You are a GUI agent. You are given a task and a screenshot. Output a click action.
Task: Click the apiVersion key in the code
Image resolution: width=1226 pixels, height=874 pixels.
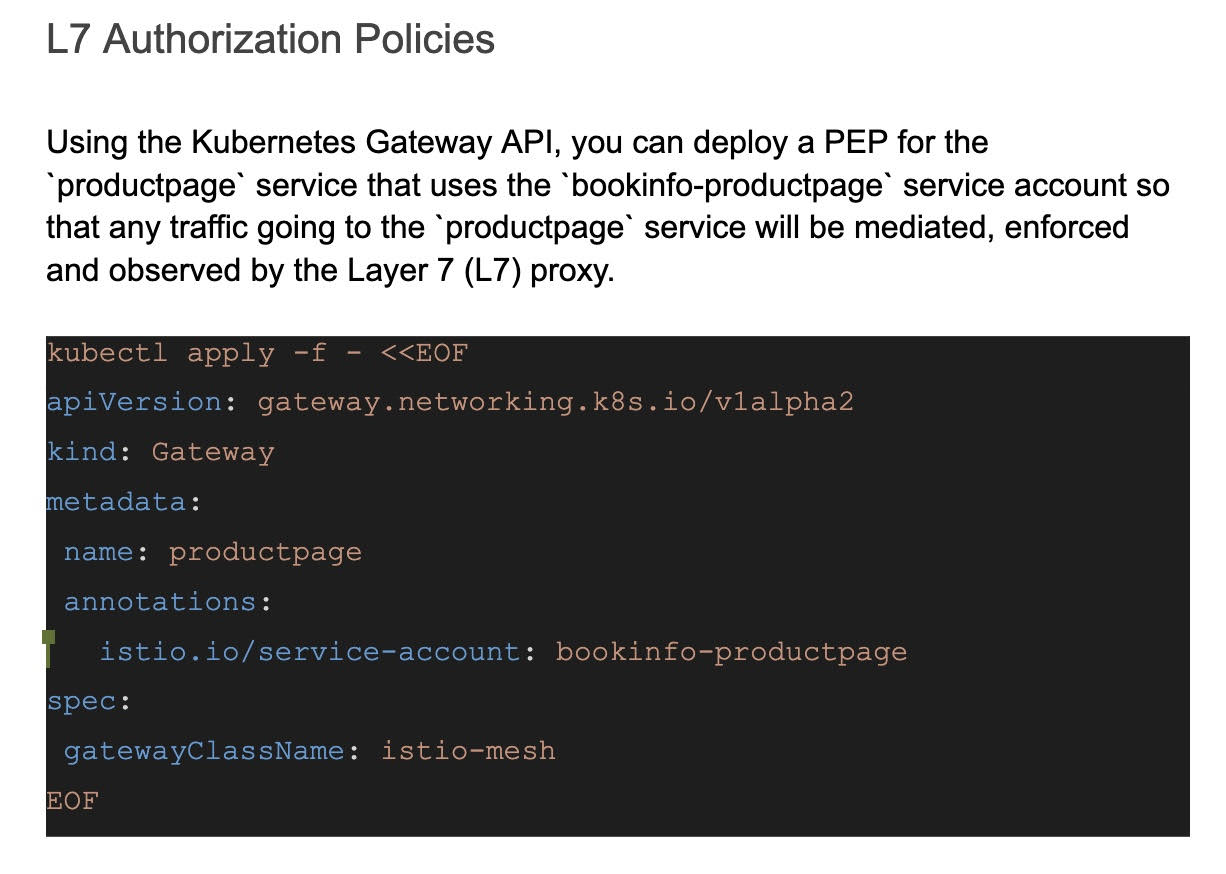click(x=134, y=402)
